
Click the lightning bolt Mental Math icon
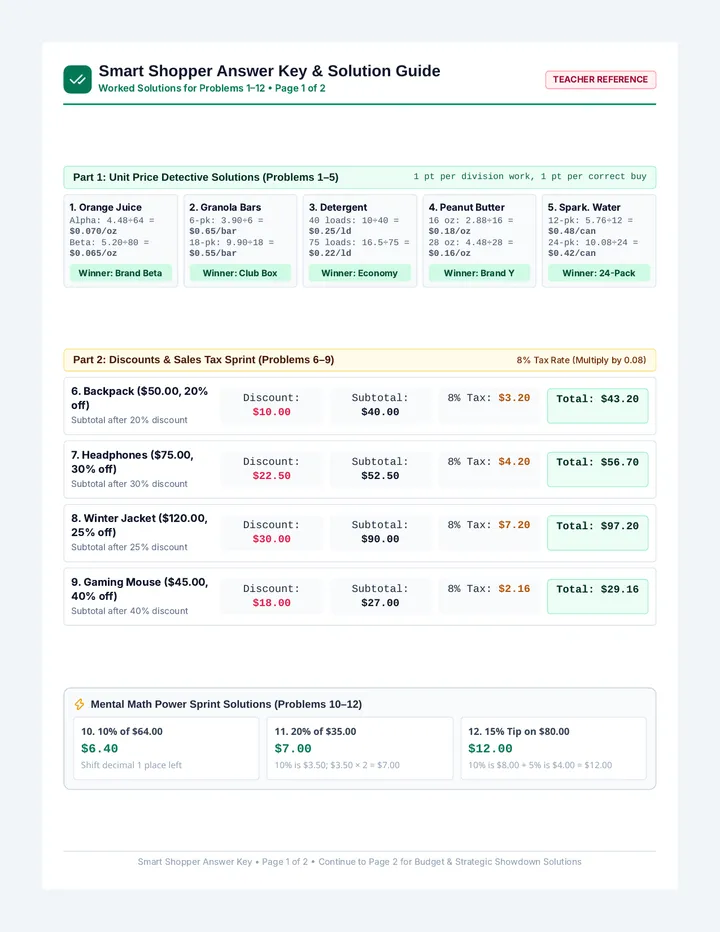tap(79, 704)
